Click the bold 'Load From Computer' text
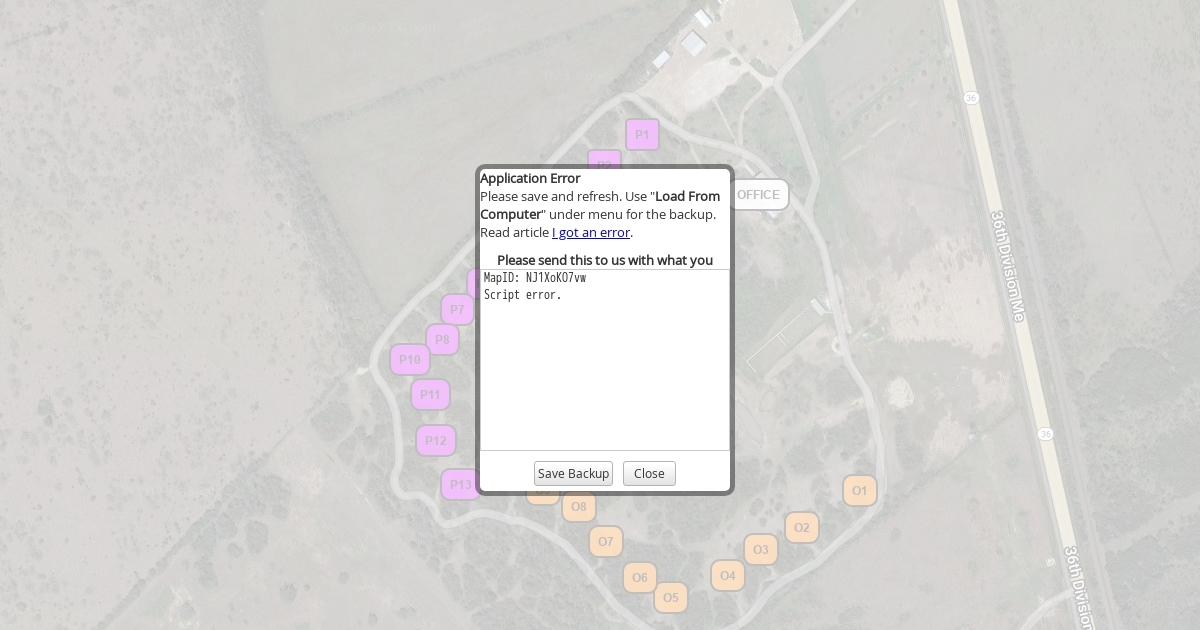 600,205
